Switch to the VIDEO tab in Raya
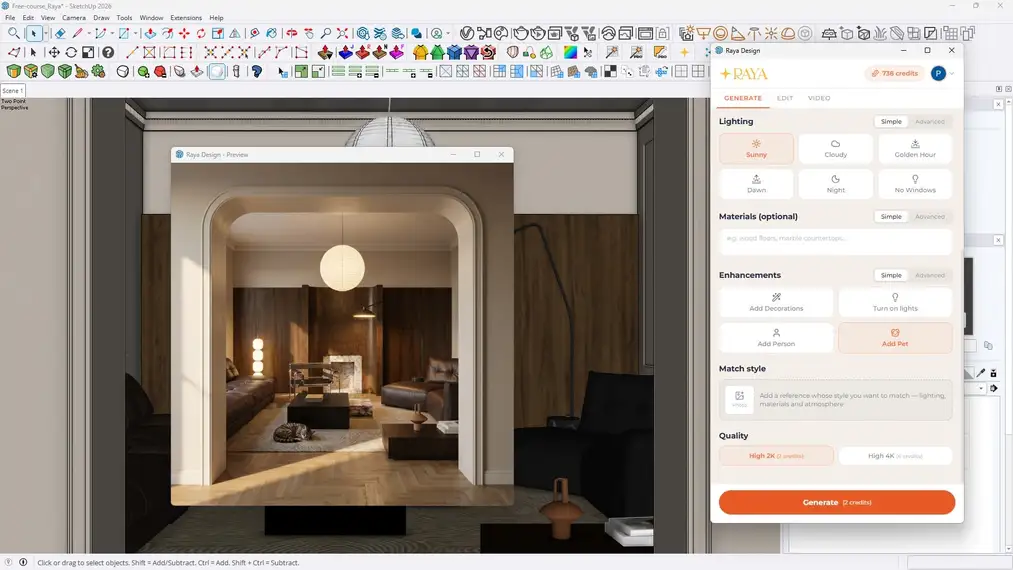 [819, 98]
